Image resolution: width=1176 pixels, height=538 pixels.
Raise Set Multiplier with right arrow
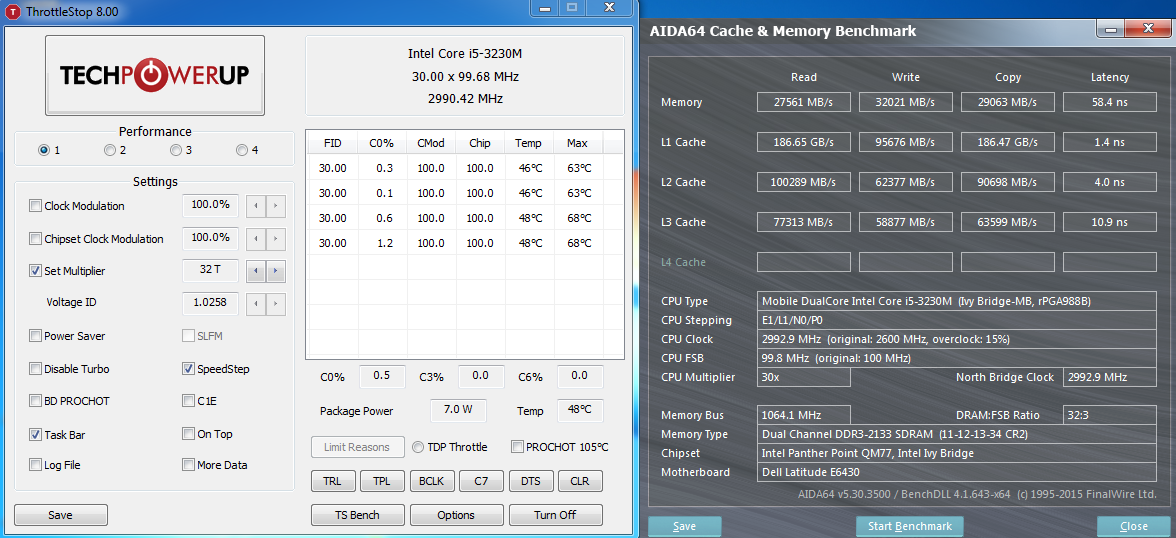pyautogui.click(x=276, y=271)
